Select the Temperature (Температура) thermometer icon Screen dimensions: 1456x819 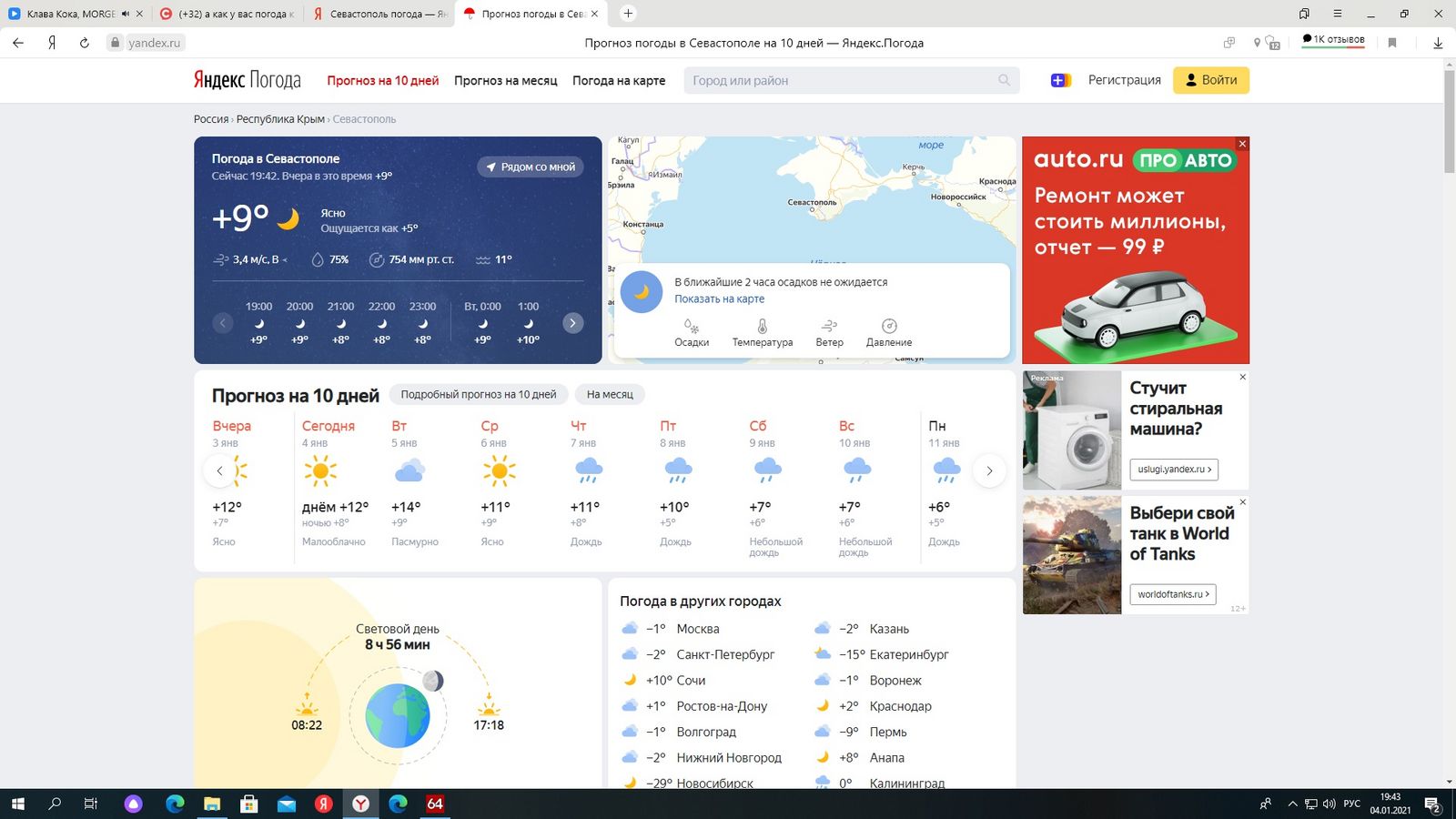pos(763,326)
